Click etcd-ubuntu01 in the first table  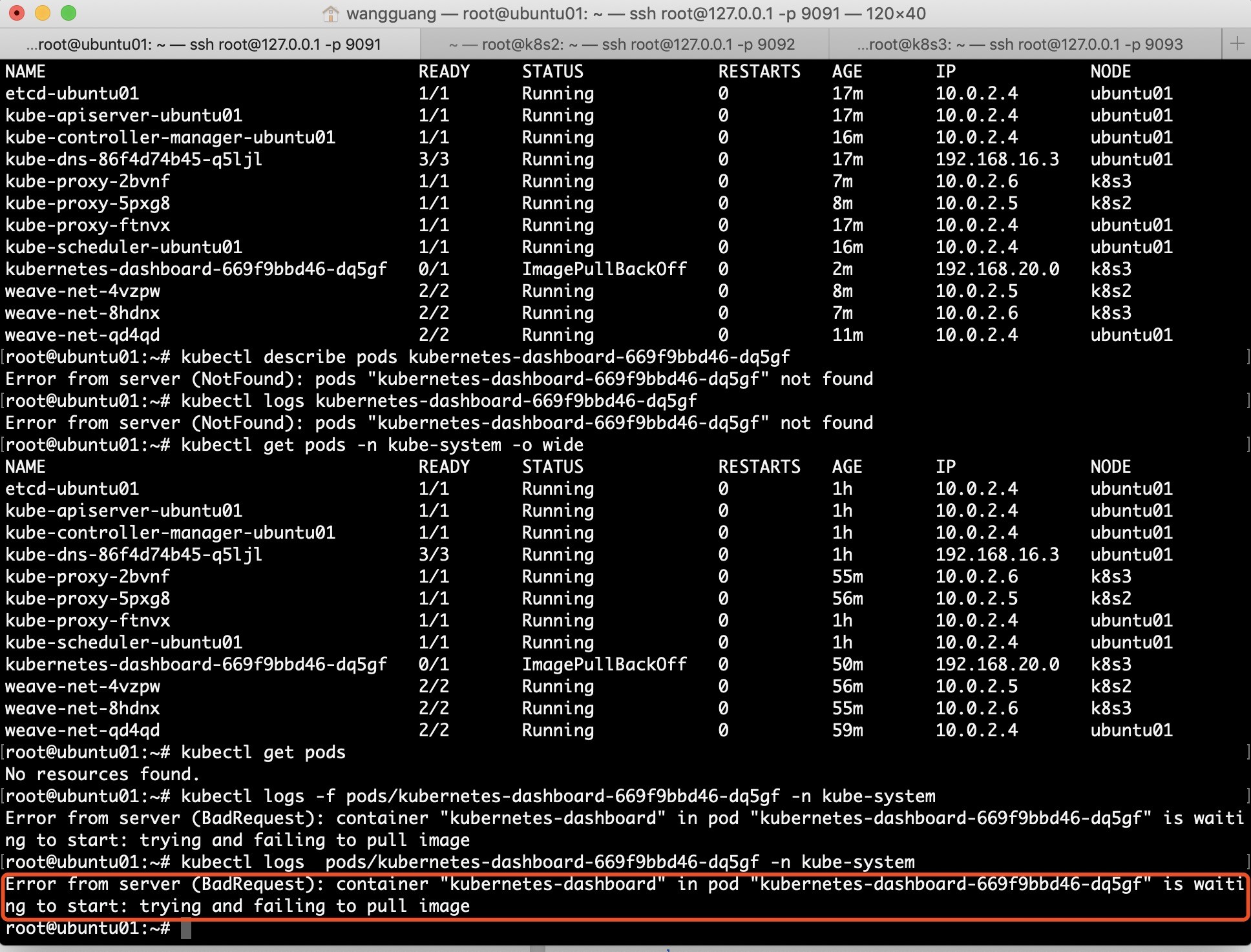point(72,94)
